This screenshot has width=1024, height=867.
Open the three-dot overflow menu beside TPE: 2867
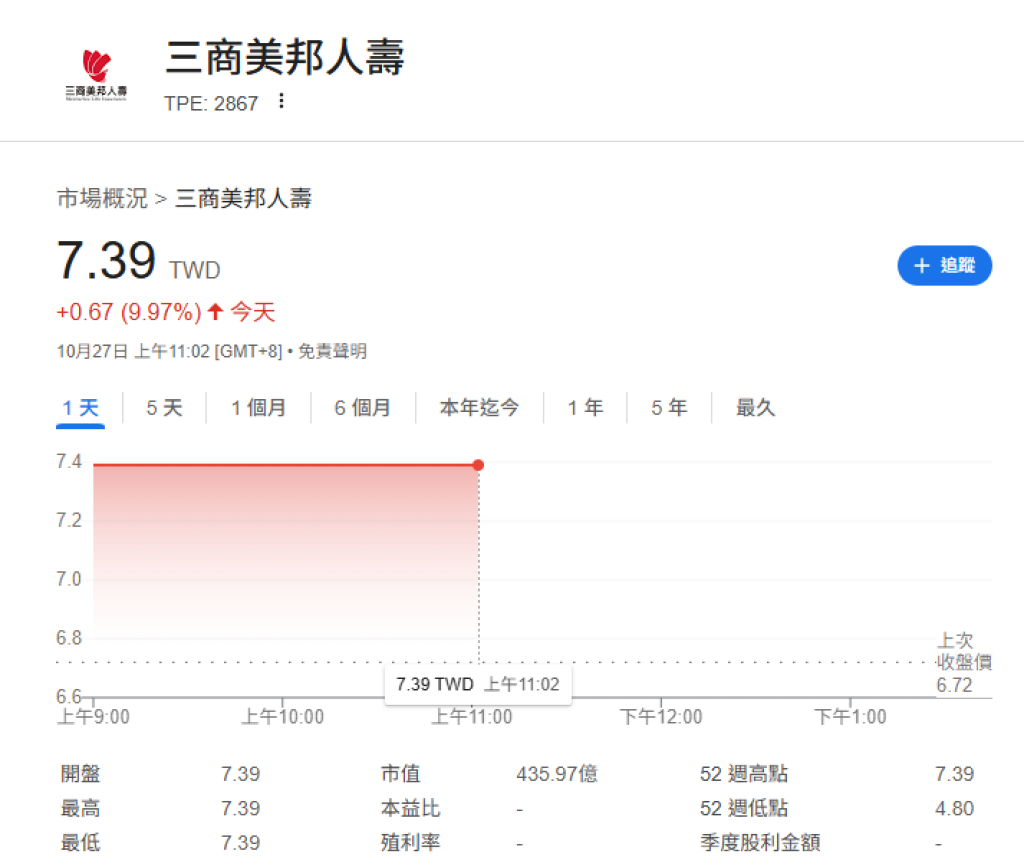pyautogui.click(x=281, y=101)
